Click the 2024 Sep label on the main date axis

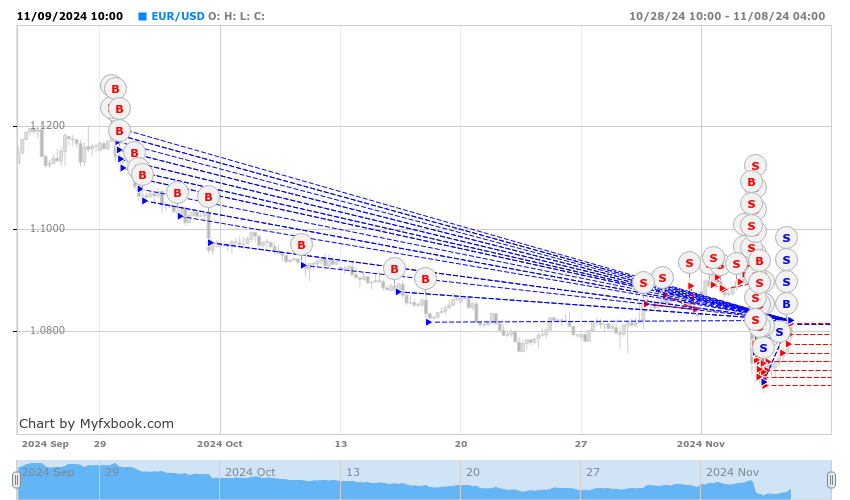coord(45,444)
